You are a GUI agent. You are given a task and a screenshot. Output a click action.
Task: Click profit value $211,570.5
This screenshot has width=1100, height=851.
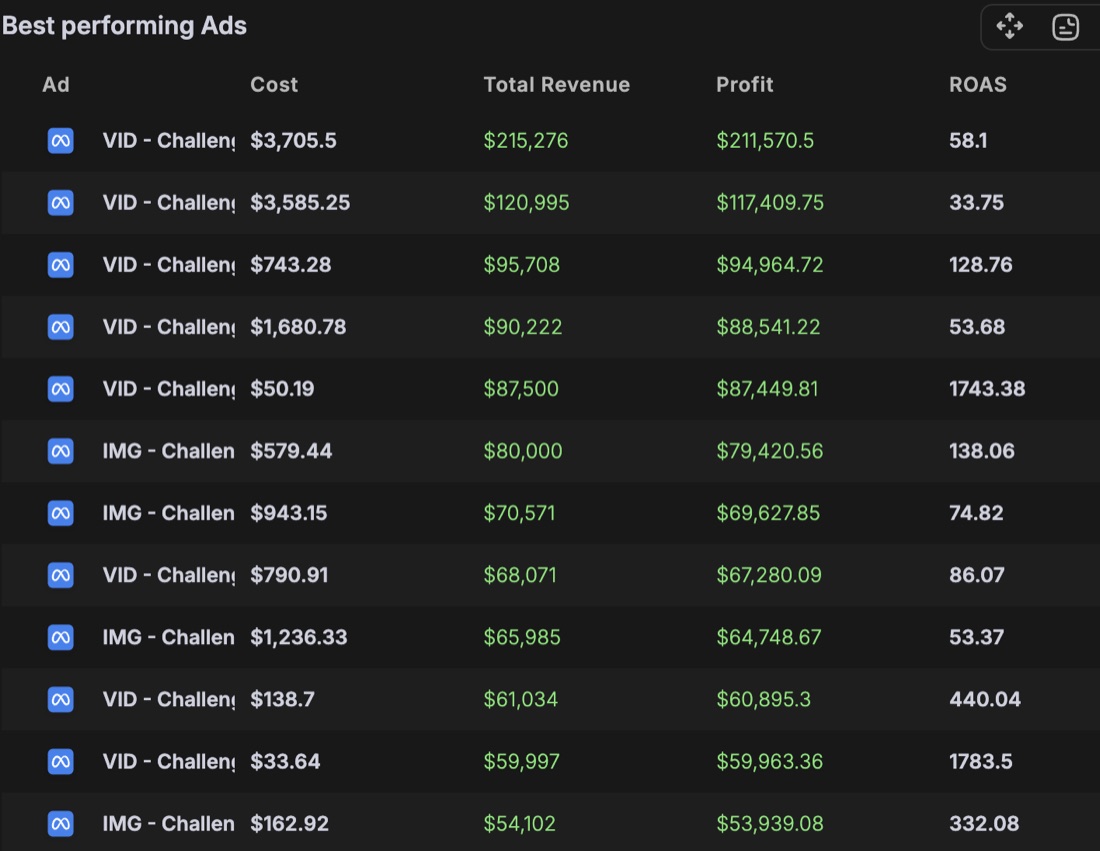point(765,140)
